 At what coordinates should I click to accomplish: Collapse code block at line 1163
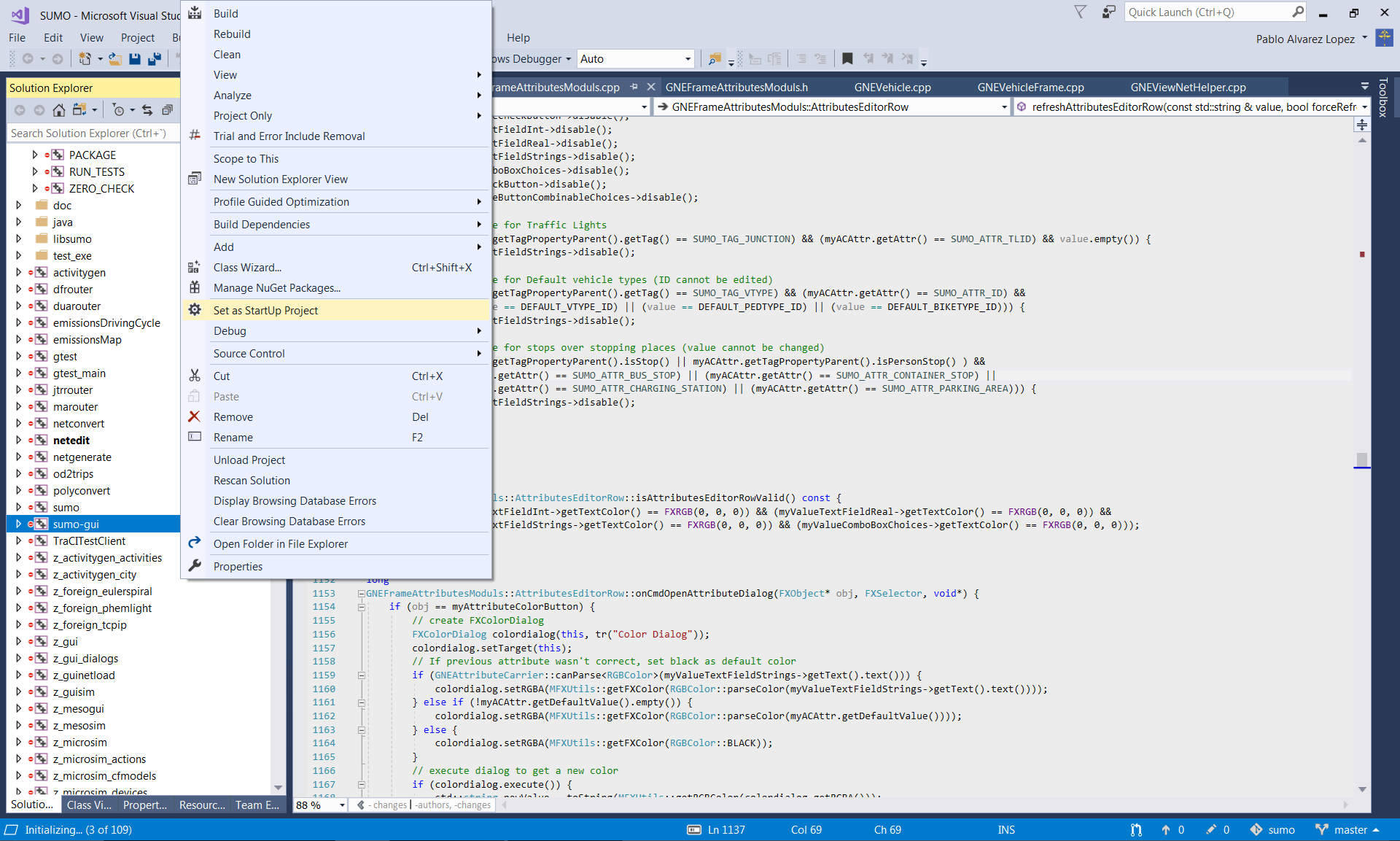click(361, 730)
